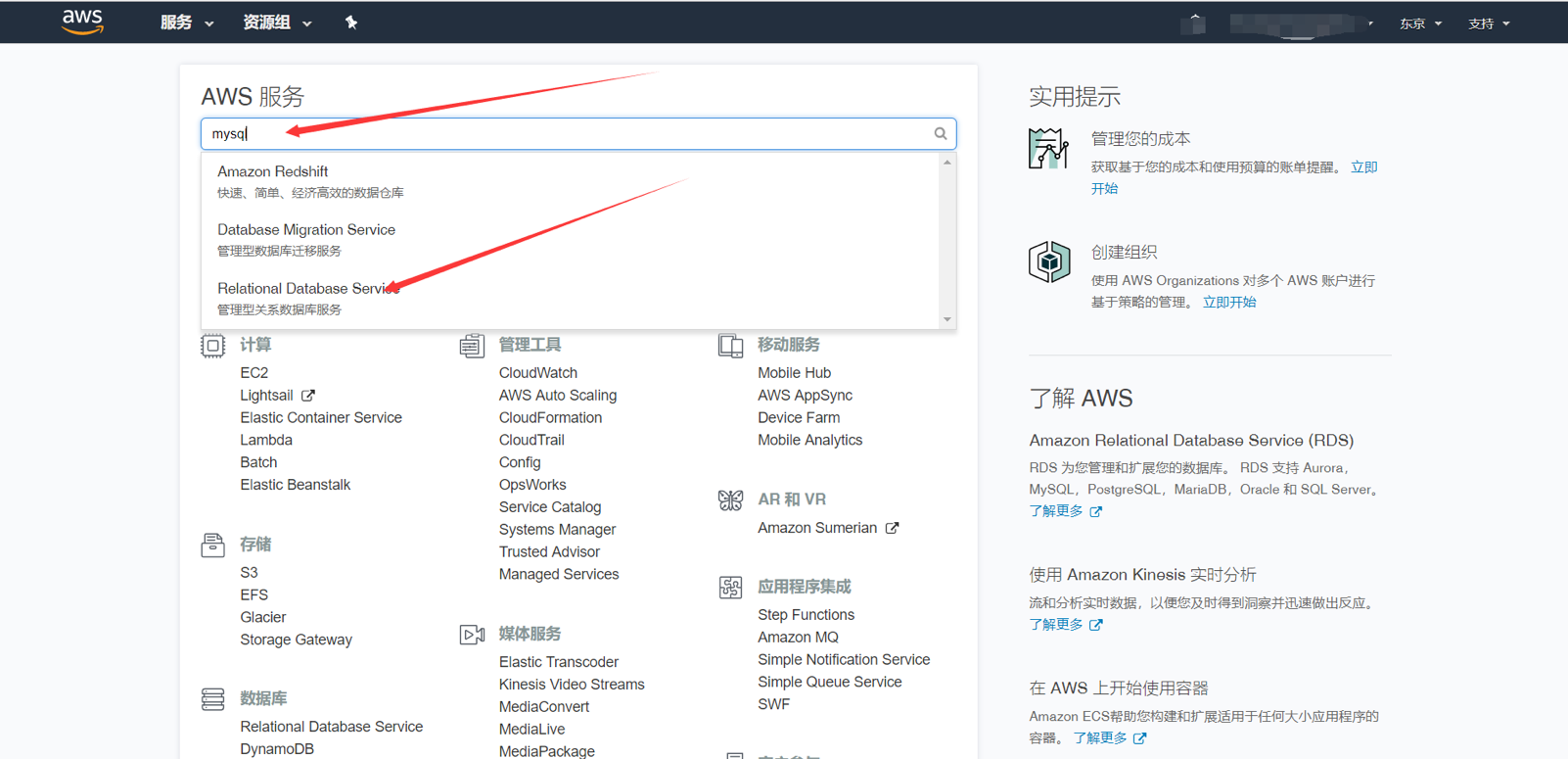Click the Compute (计算) category icon

point(212,346)
